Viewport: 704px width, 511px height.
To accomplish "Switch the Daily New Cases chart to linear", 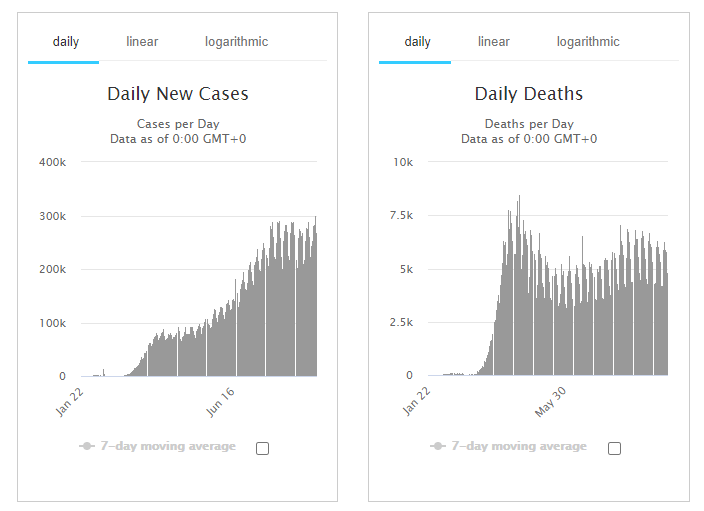I will [x=142, y=42].
